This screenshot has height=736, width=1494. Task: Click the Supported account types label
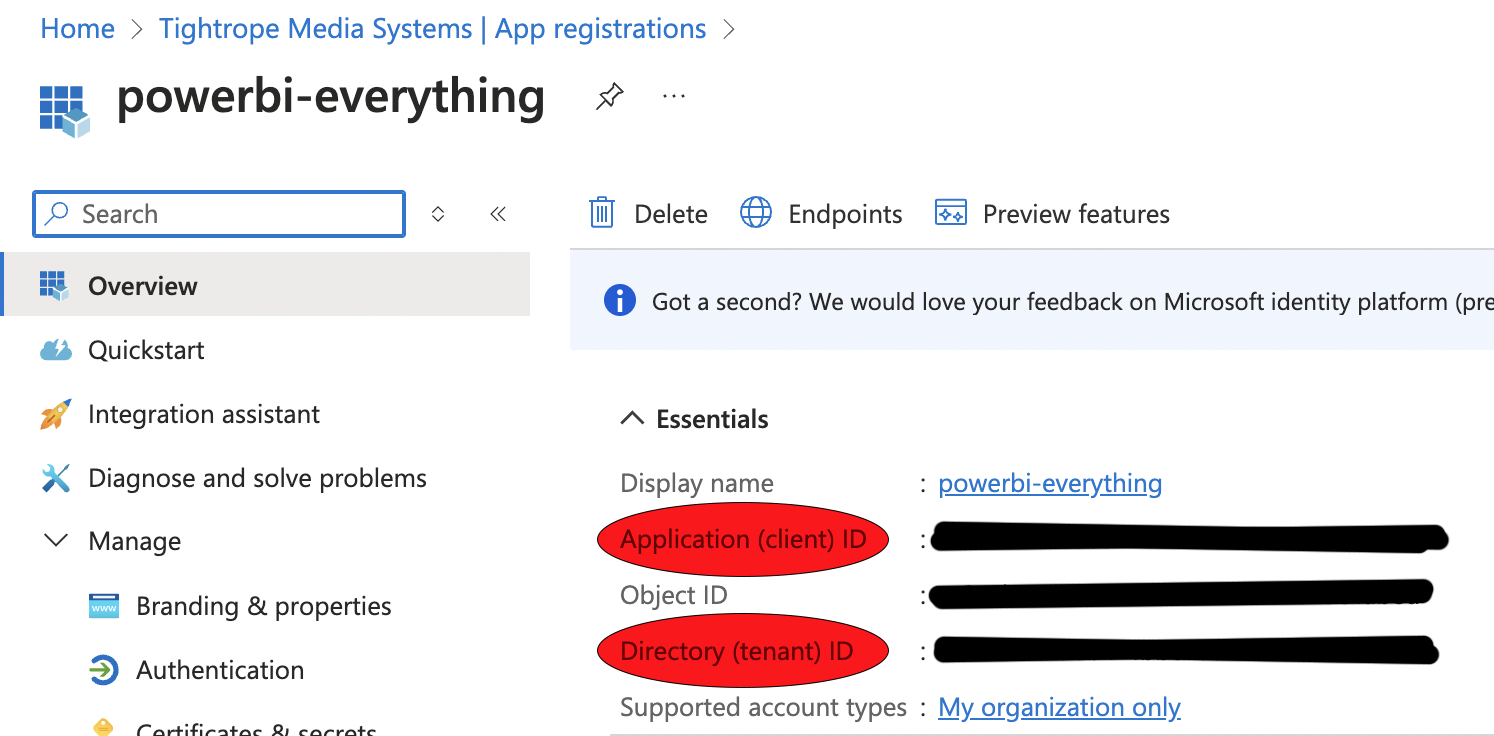(763, 707)
